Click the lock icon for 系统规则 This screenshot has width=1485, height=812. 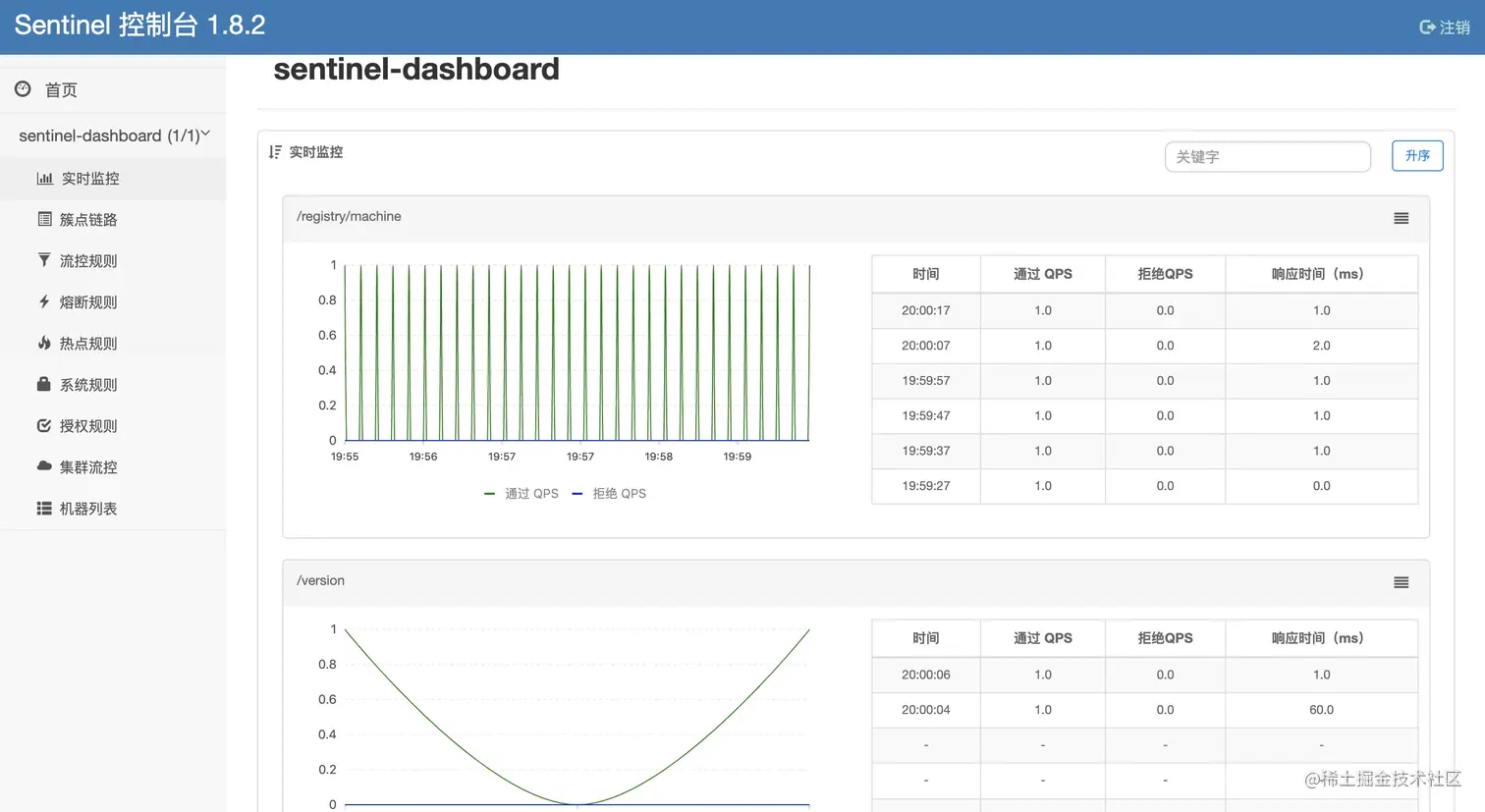click(44, 384)
